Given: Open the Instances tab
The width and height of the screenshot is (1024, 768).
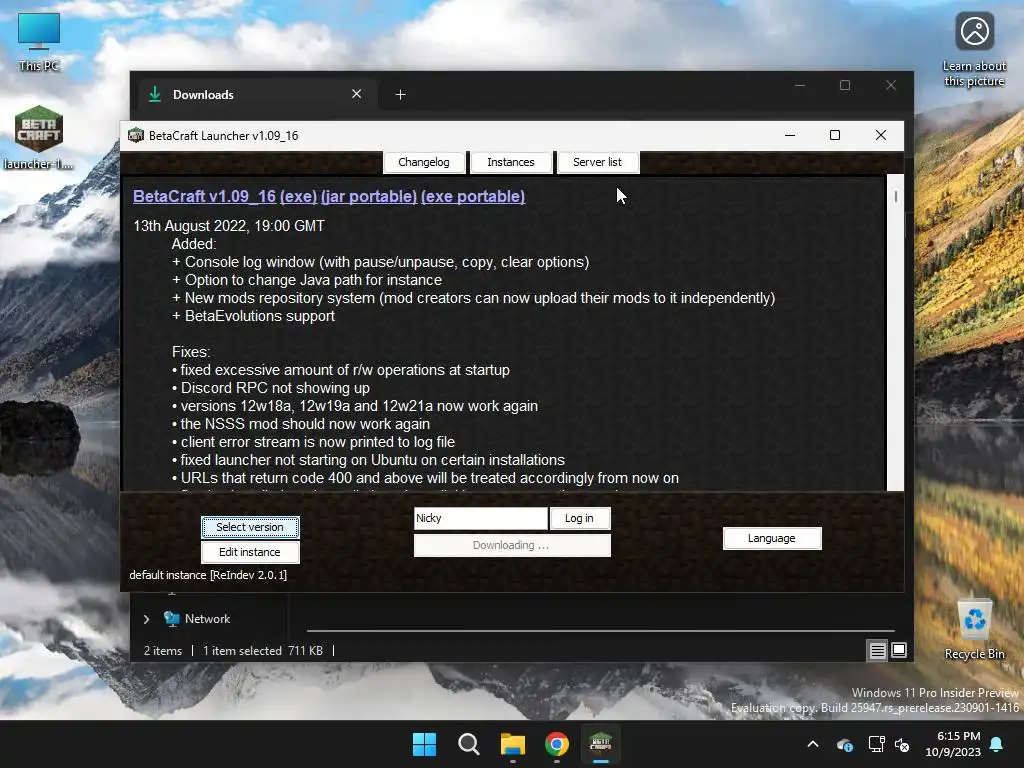Looking at the screenshot, I should tap(511, 162).
